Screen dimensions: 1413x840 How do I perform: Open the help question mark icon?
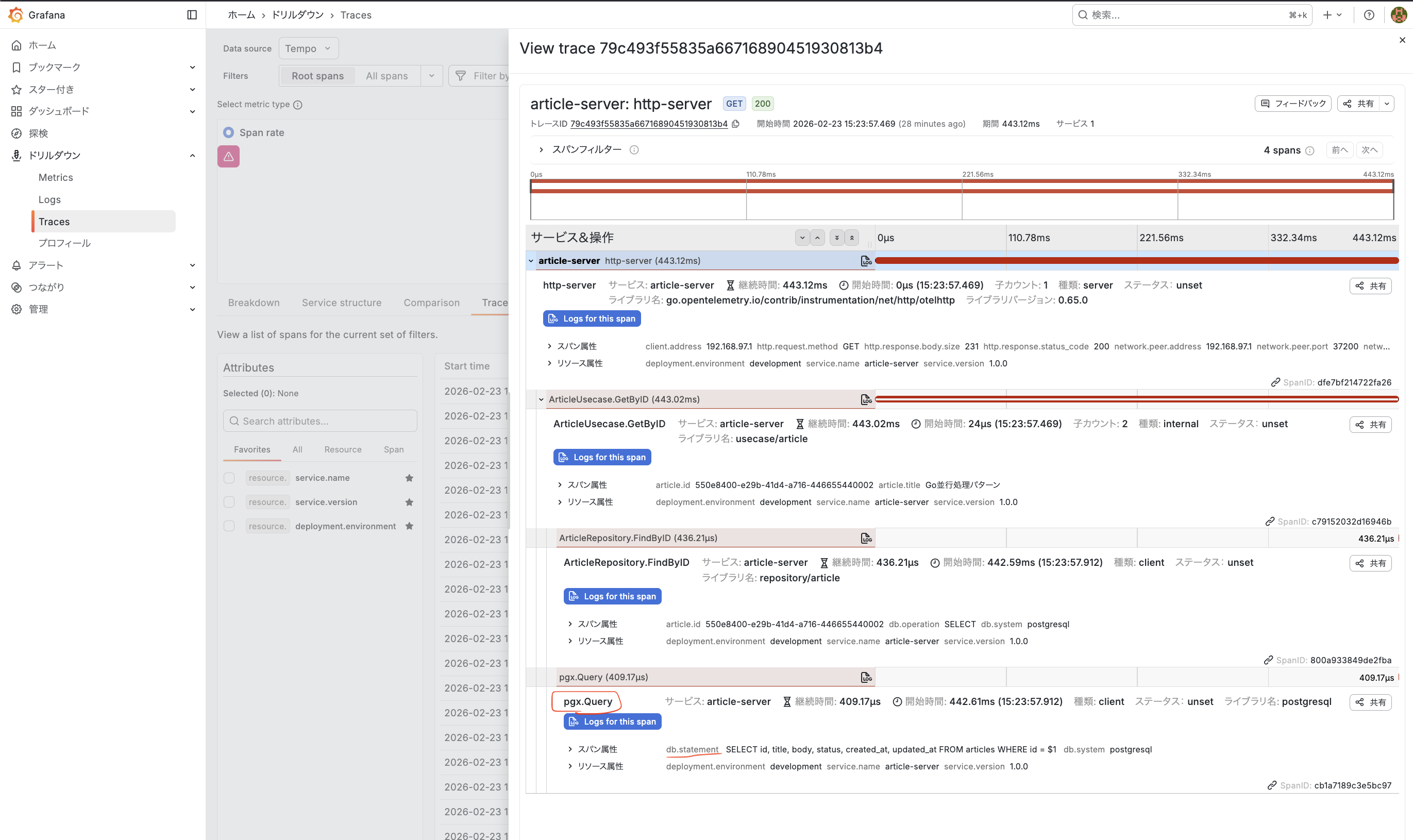1369,15
